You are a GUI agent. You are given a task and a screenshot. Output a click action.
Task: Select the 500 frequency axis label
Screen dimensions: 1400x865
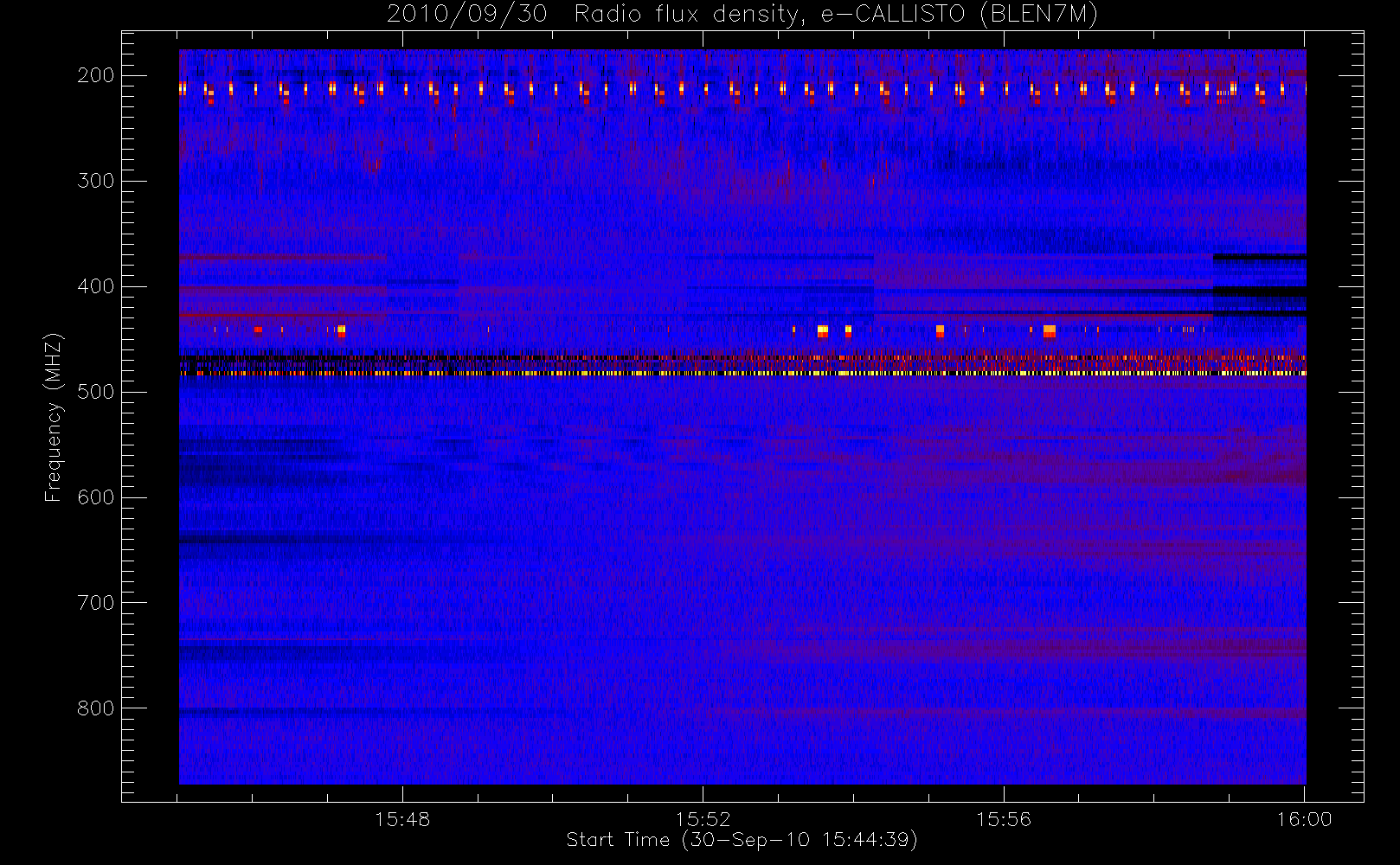[x=95, y=392]
